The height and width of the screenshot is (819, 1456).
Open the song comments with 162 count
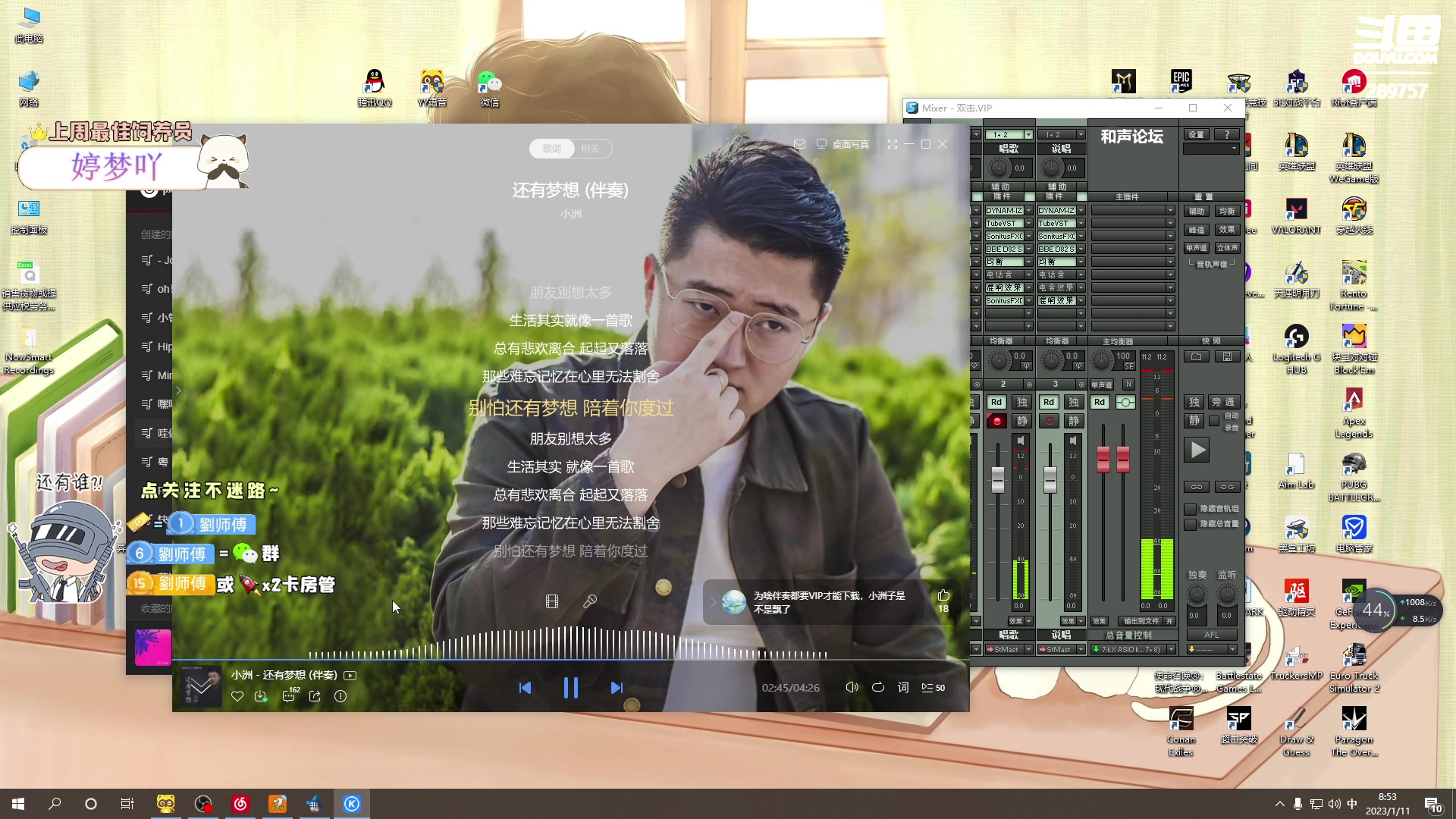point(289,696)
